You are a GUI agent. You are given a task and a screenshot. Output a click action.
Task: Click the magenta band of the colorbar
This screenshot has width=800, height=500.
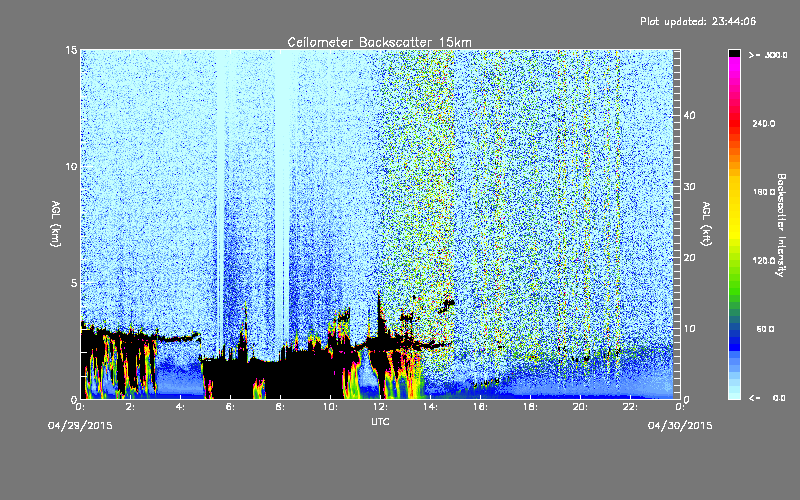734,66
